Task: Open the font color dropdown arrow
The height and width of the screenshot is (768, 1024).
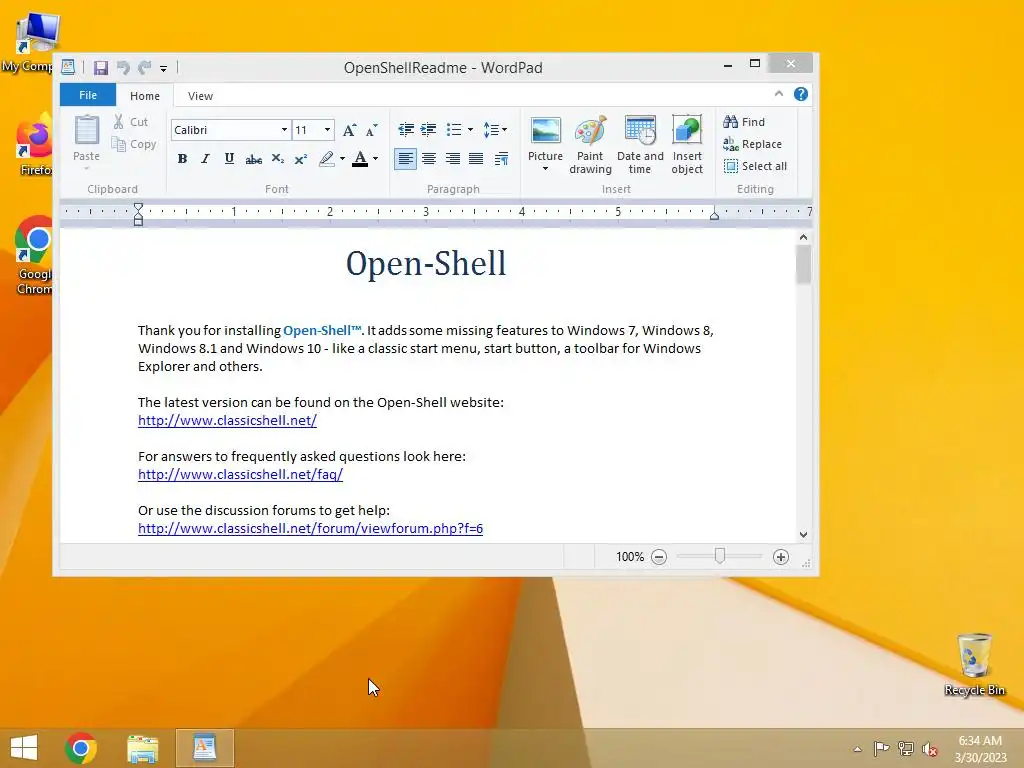Action: (x=376, y=159)
